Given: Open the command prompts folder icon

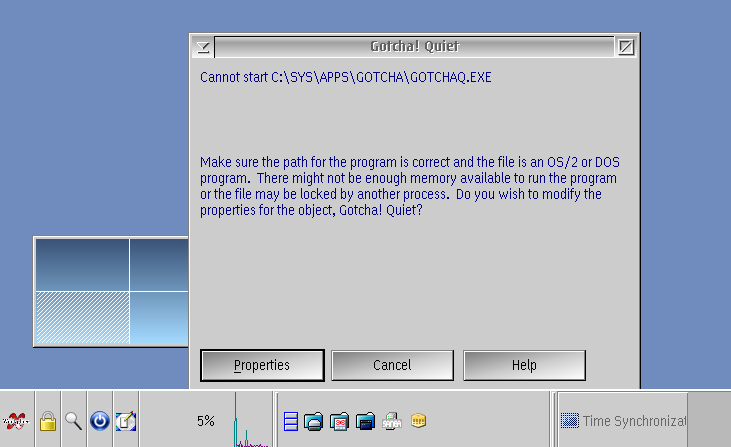Looking at the screenshot, I should click(x=366, y=421).
